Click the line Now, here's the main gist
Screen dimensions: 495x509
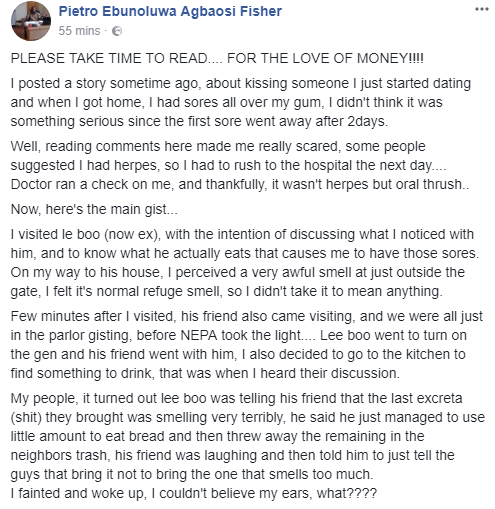click(94, 209)
